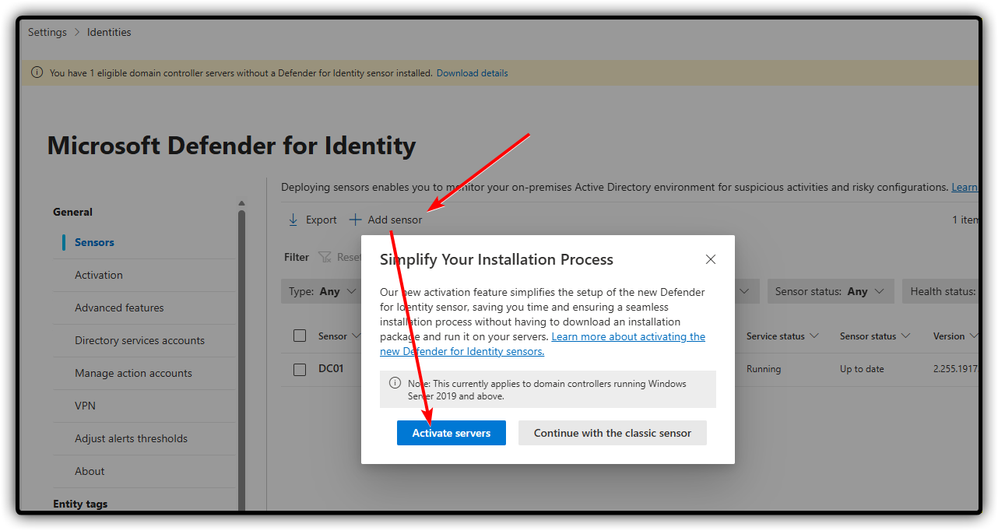
Task: Close the Simplify Your Installation Process dialog
Action: pos(710,259)
